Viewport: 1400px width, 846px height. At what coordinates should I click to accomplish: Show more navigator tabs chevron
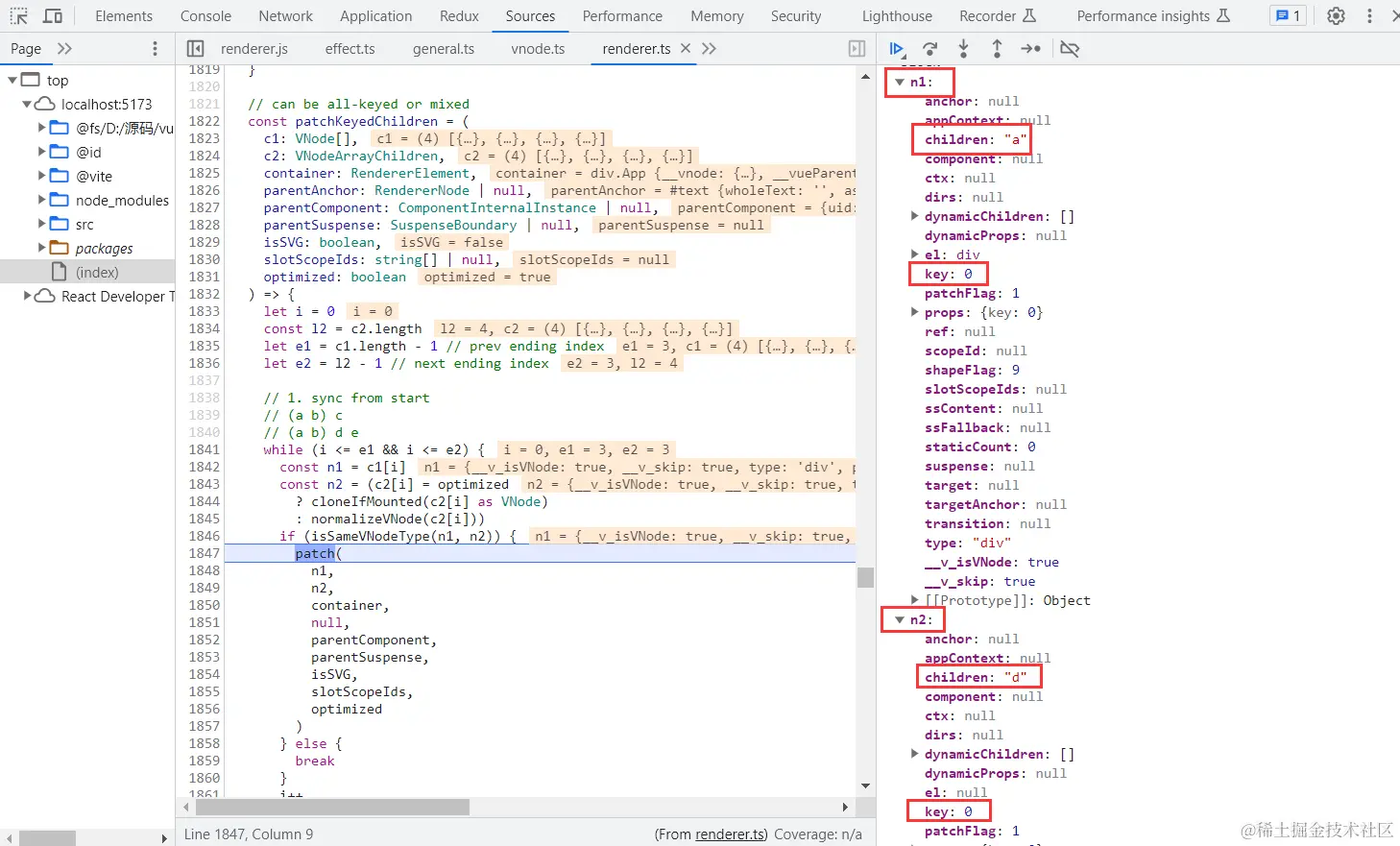(x=64, y=49)
